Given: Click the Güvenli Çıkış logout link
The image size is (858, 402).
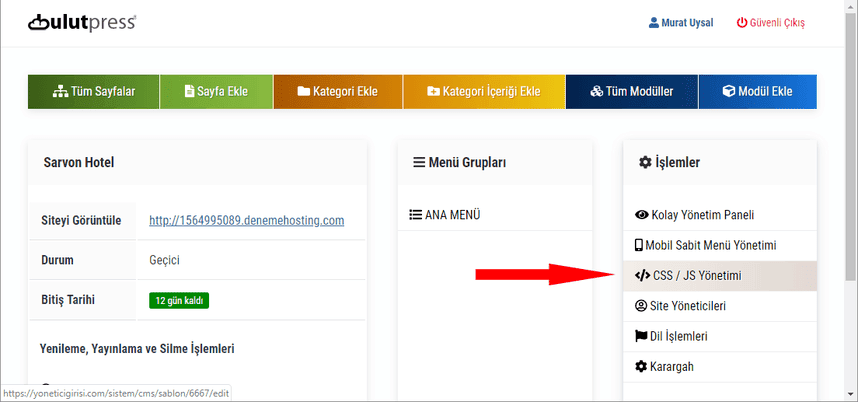Looking at the screenshot, I should click(x=770, y=23).
